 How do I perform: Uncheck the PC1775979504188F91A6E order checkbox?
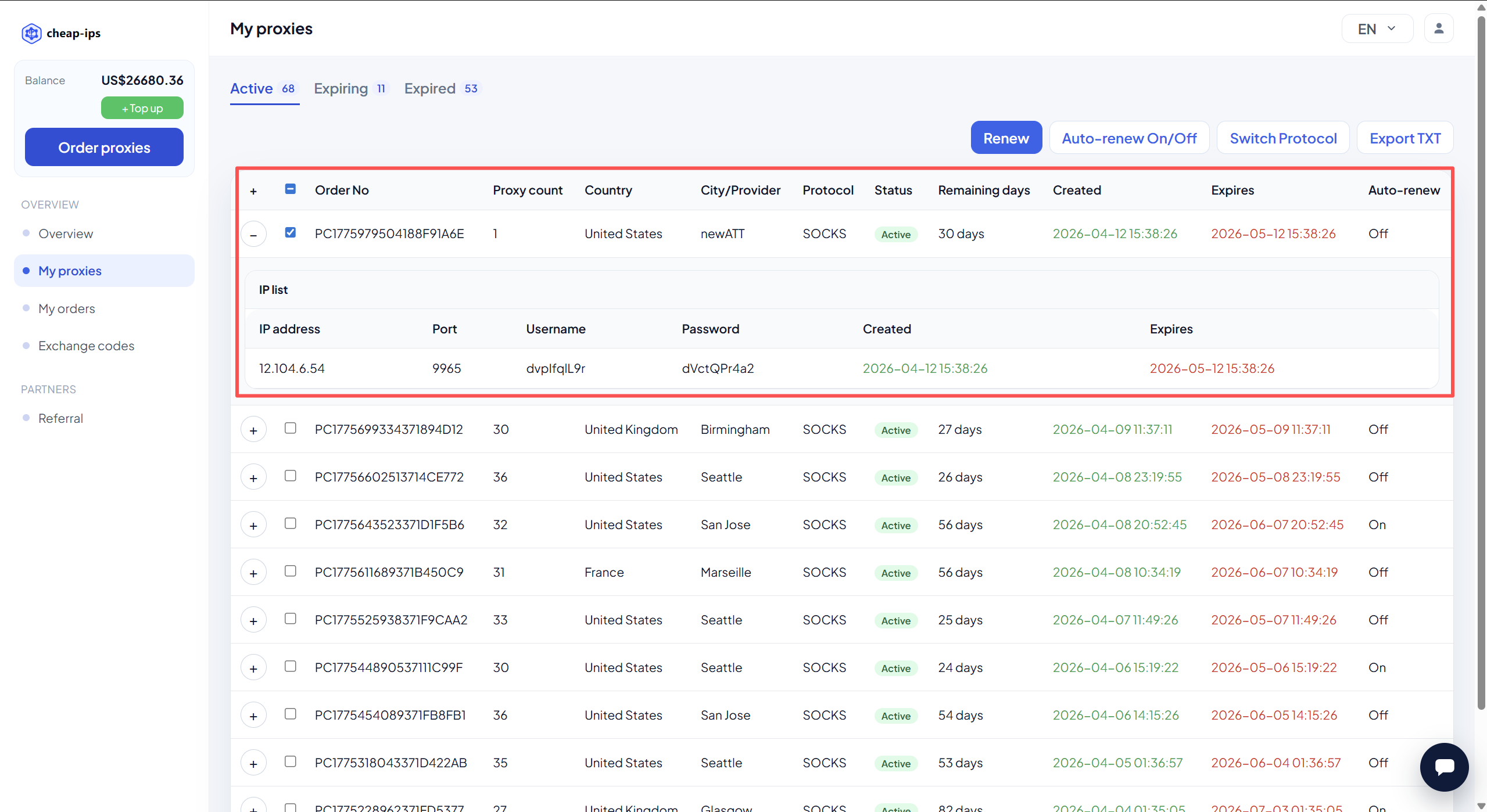coord(291,232)
